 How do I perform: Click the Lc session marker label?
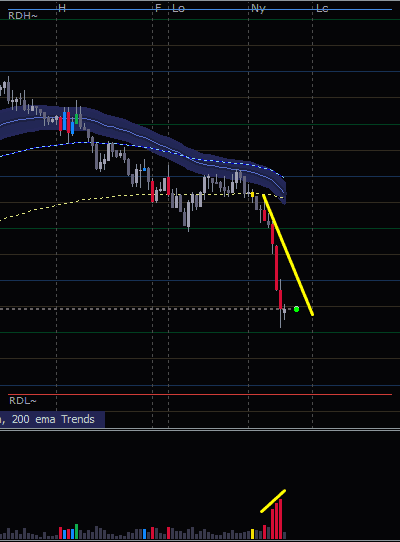click(322, 8)
